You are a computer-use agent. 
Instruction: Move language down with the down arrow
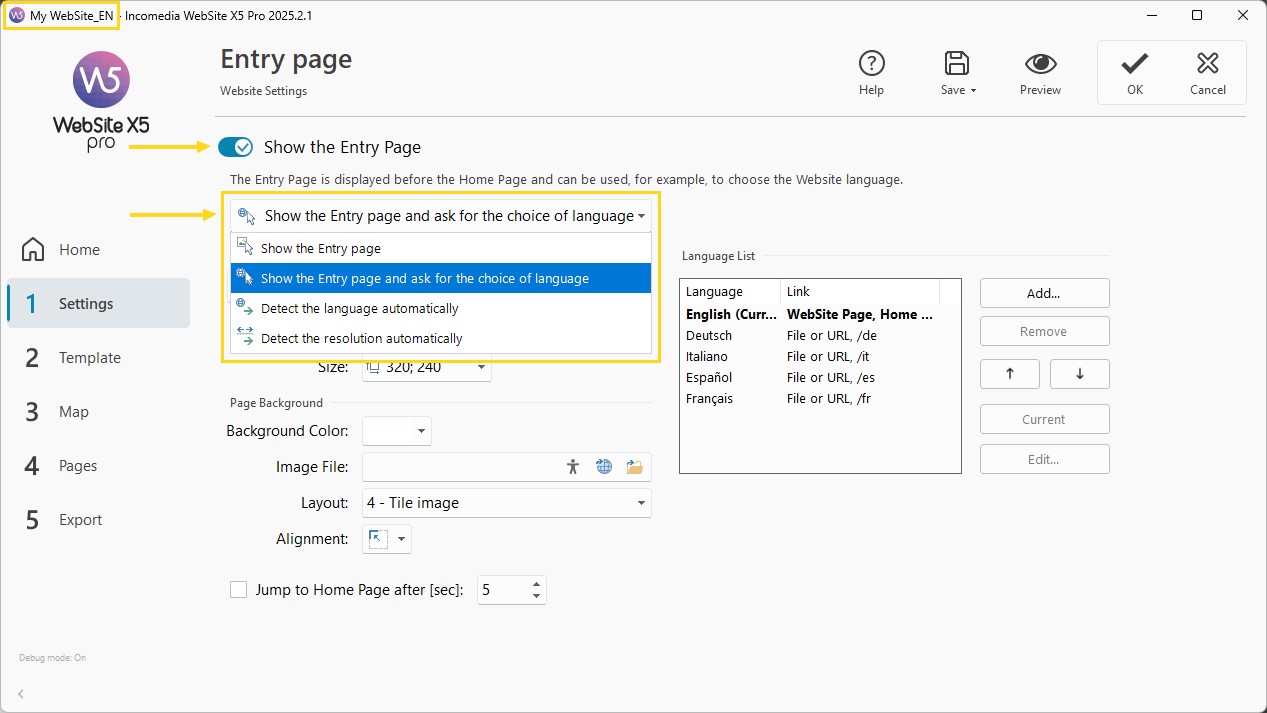pos(1079,374)
